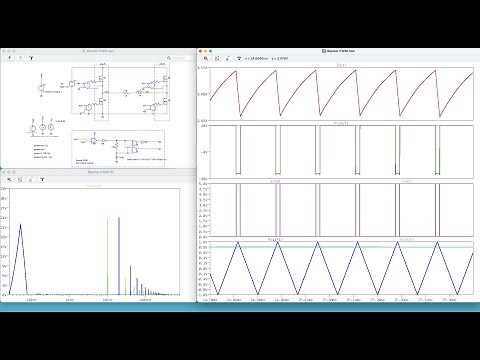
Task: Click the green zoom button of waveform window
Action: 210,51
